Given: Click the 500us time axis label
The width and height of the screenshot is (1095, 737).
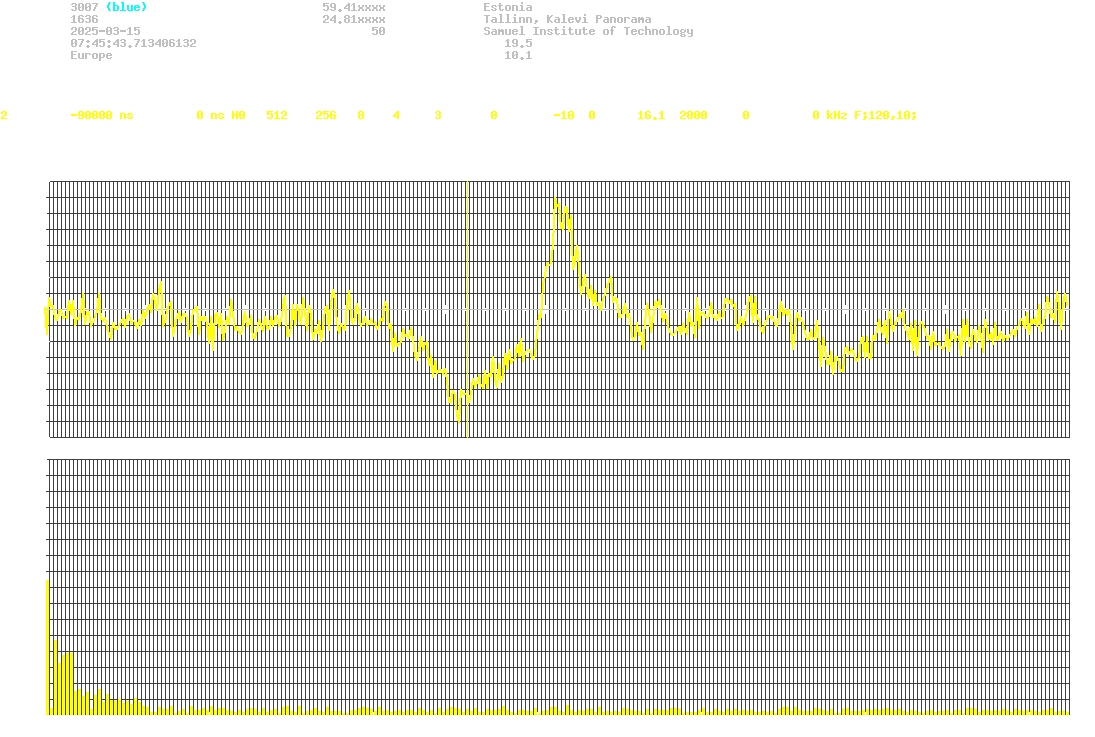Looking at the screenshot, I should [559, 451].
